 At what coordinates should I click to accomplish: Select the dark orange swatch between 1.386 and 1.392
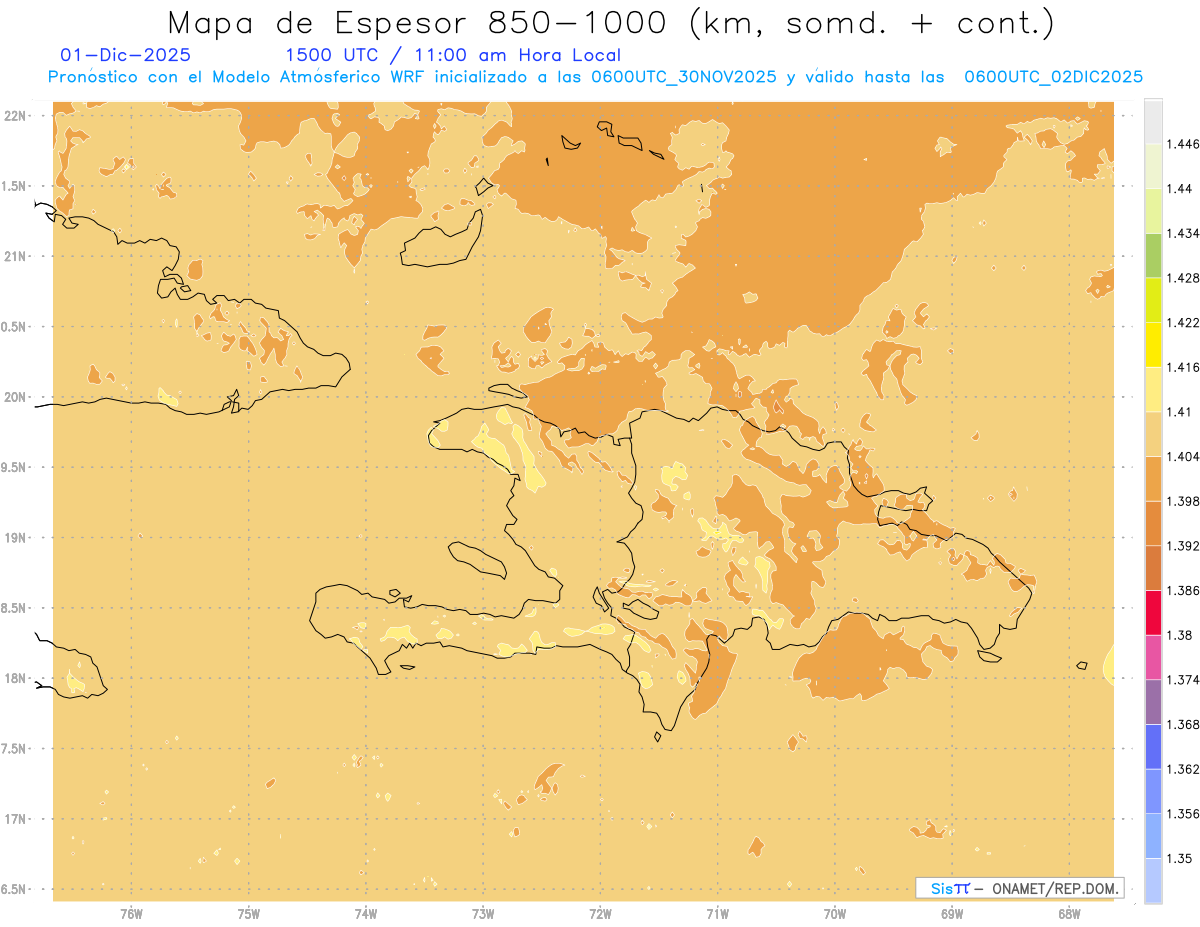[1153, 568]
